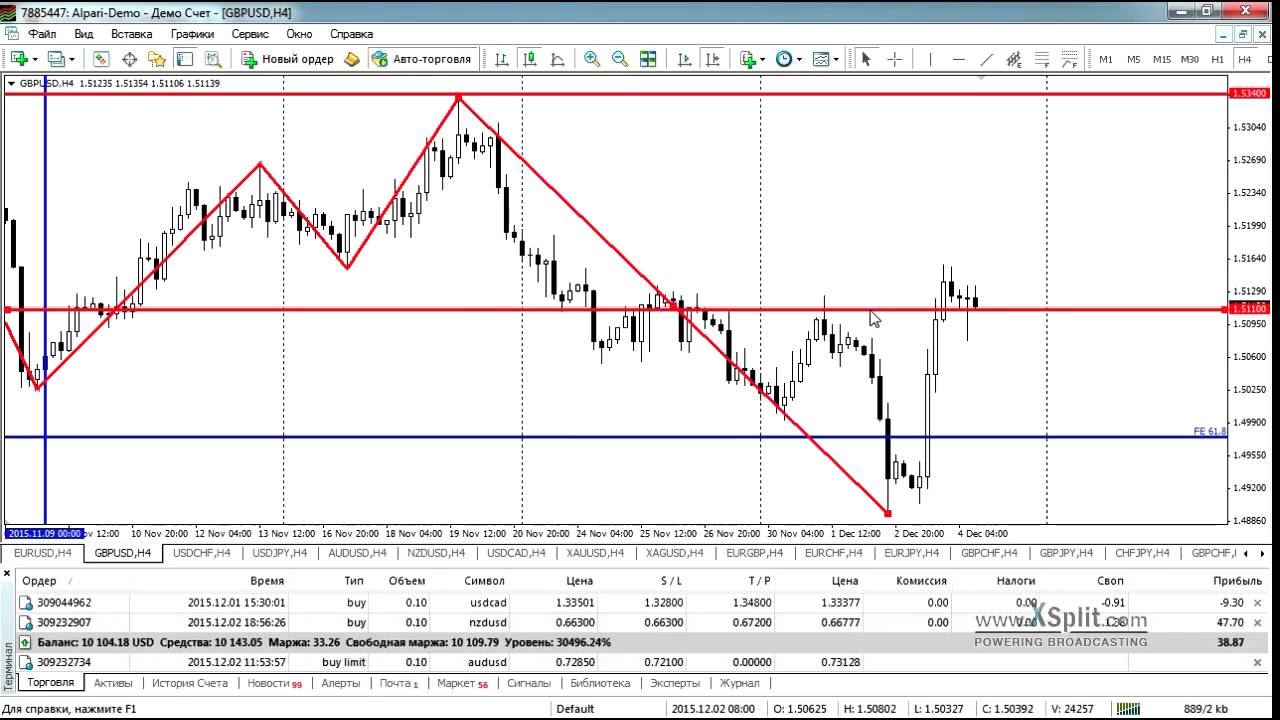Select the equidistant channel tool
Viewport: 1280px width, 720px height.
(x=1014, y=59)
